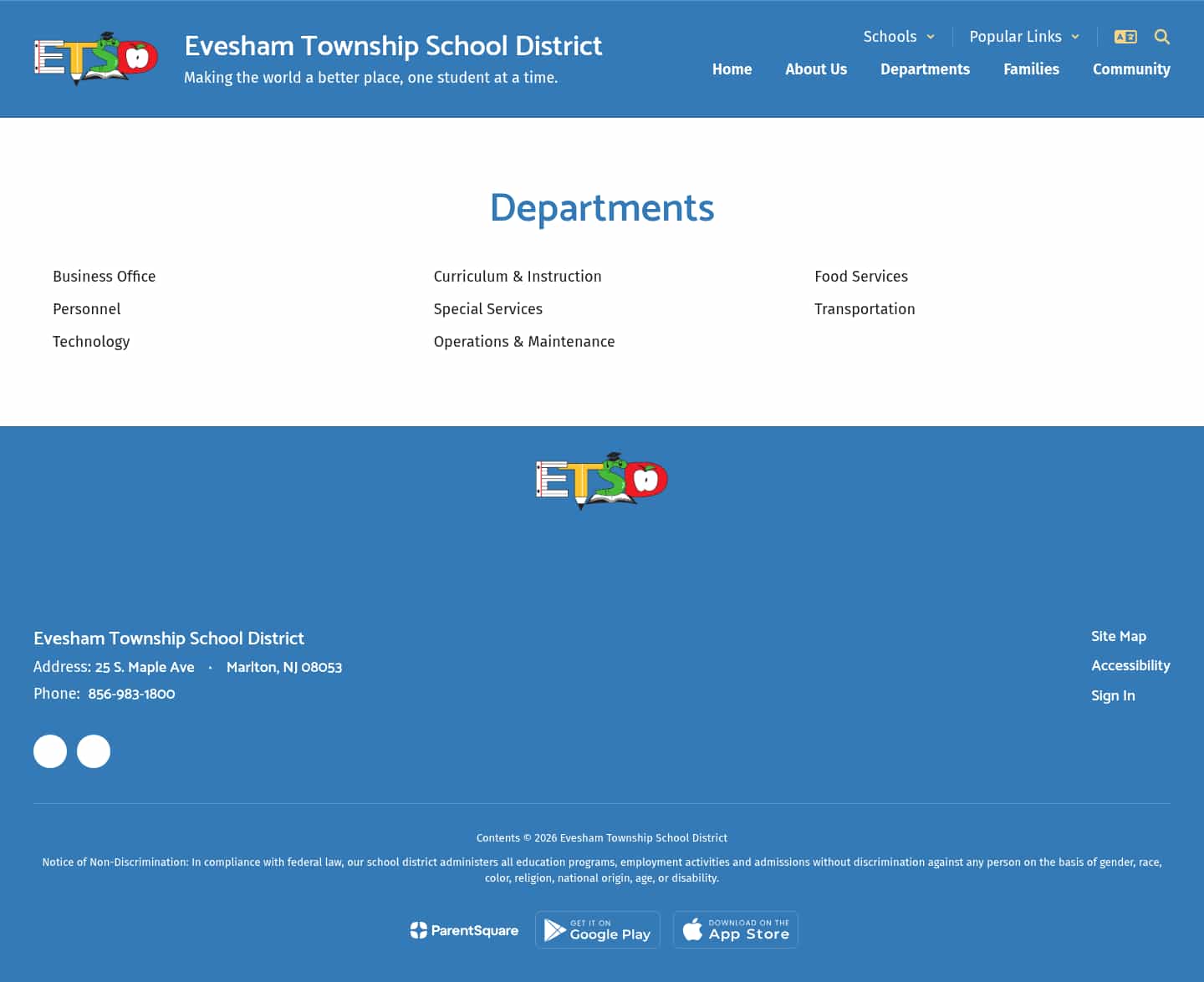
Task: Expand the Schools dropdown
Action: coord(899,37)
